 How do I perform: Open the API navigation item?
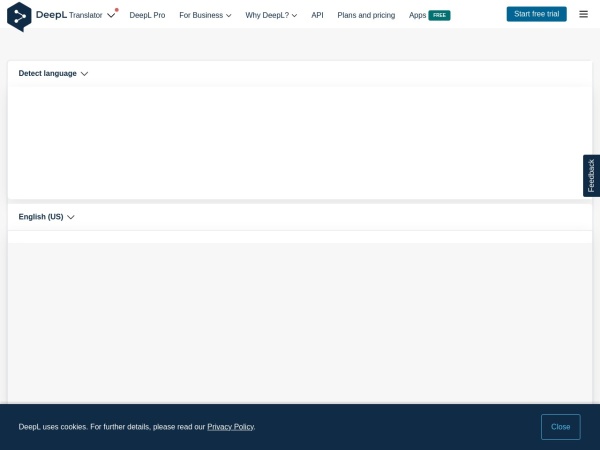pos(317,16)
